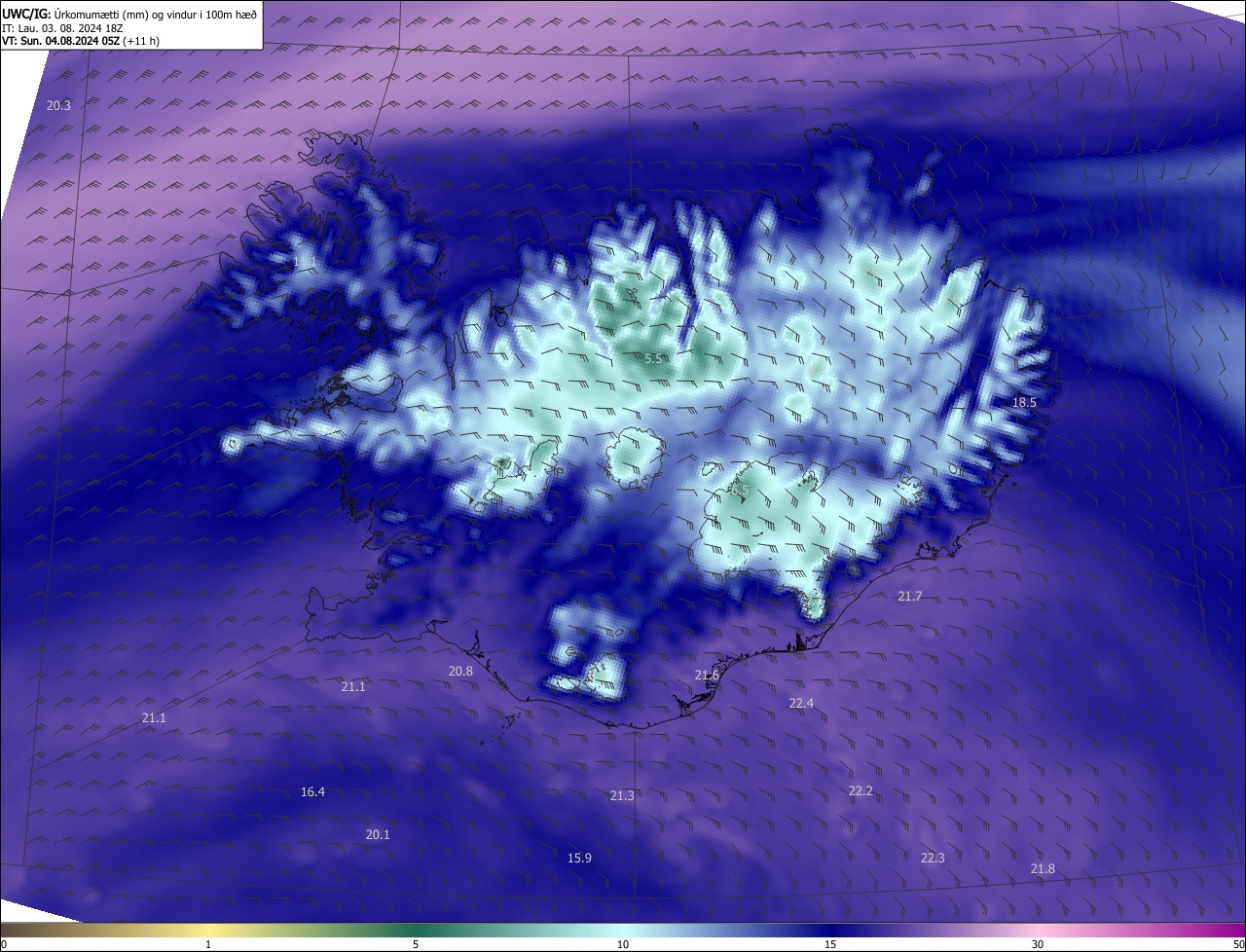Click the 5 tick label on the color scale
This screenshot has width=1246, height=952.
pyautogui.click(x=416, y=944)
